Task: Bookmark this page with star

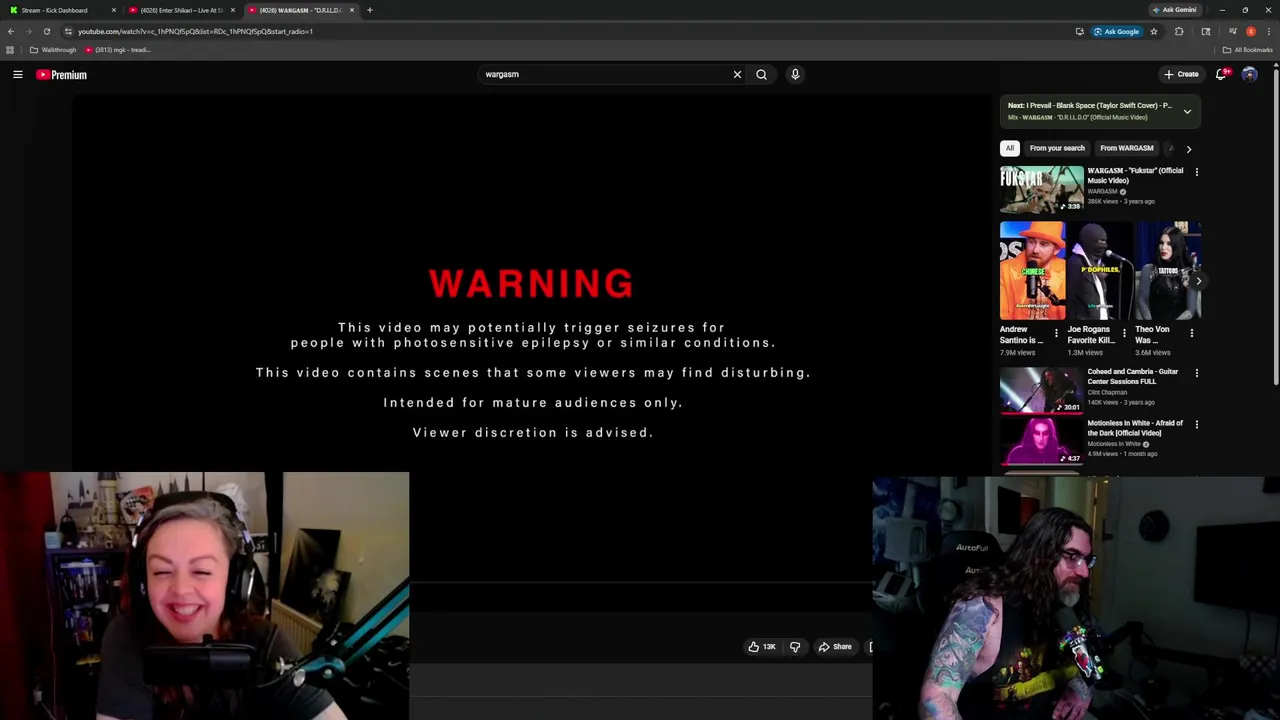Action: [x=1153, y=31]
